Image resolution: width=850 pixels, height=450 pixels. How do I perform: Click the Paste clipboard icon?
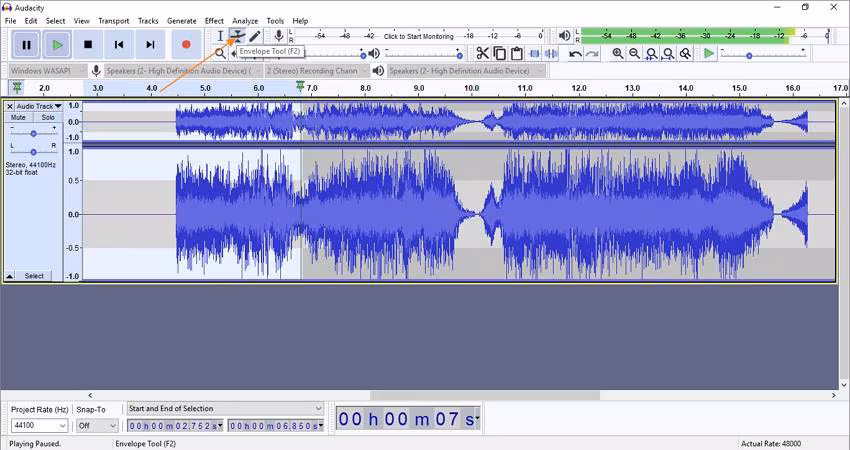click(x=517, y=53)
